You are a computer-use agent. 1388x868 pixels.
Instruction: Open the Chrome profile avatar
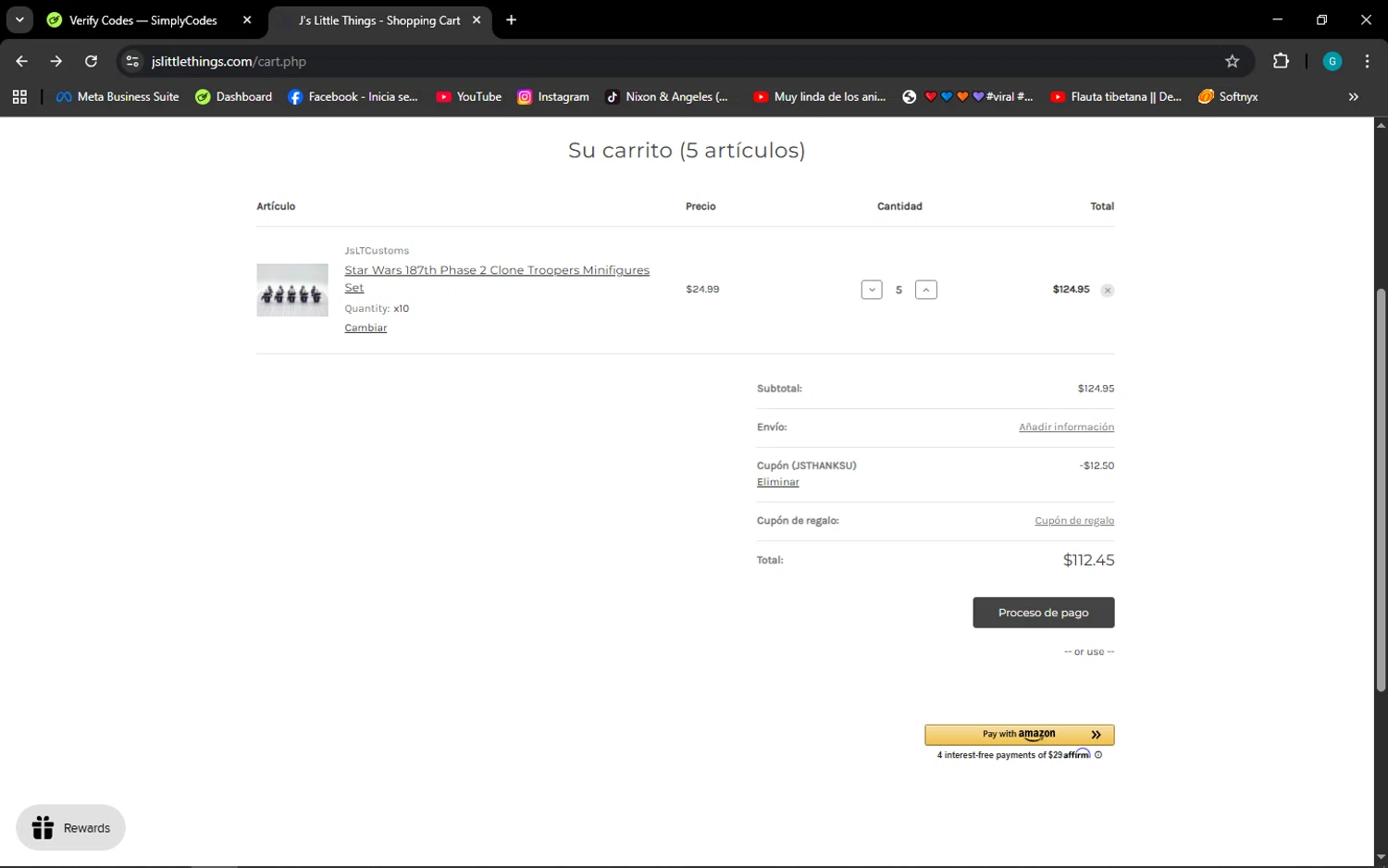click(x=1332, y=61)
